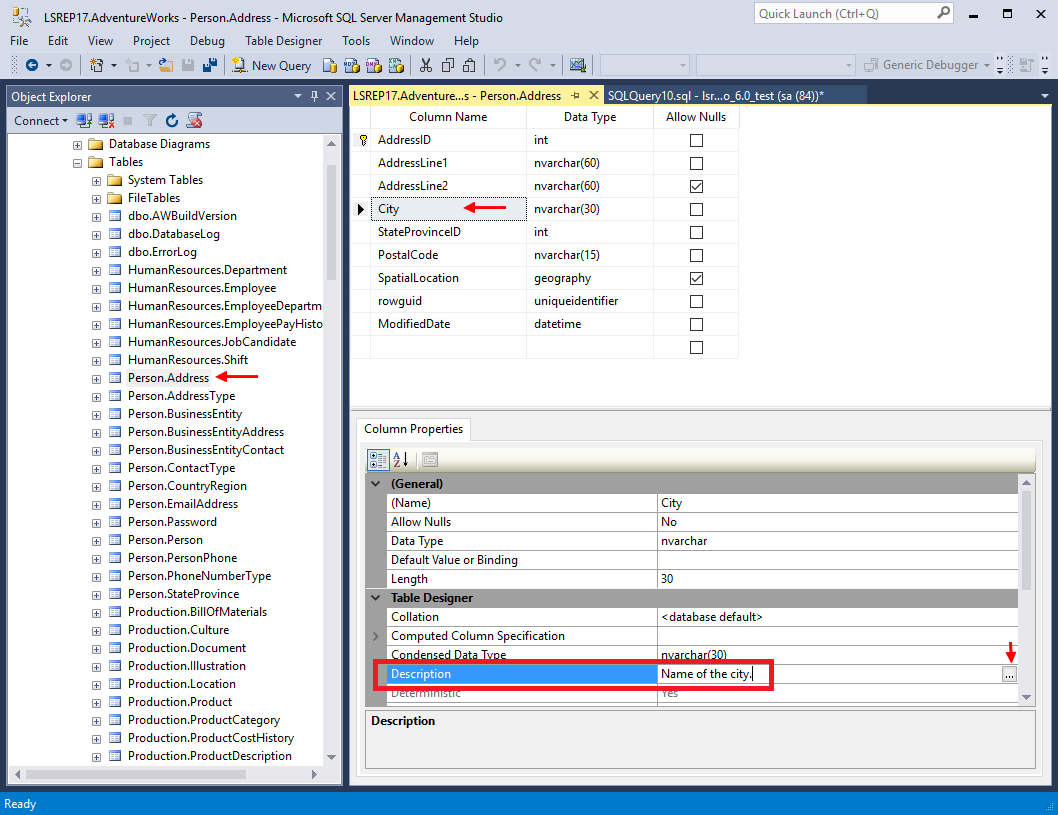Enable Allow Nulls for City column
This screenshot has width=1058, height=815.
click(695, 208)
